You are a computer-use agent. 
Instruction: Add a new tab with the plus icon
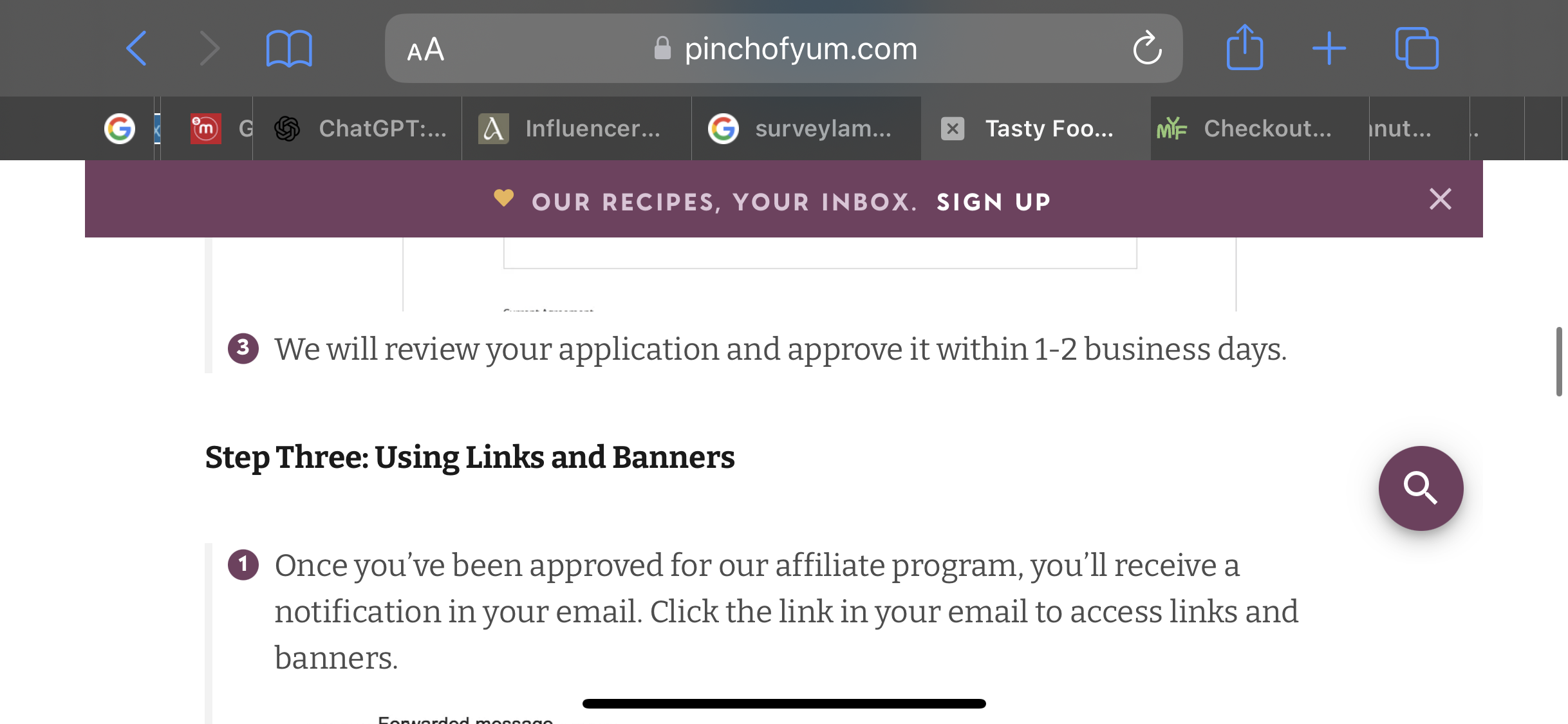pyautogui.click(x=1329, y=48)
